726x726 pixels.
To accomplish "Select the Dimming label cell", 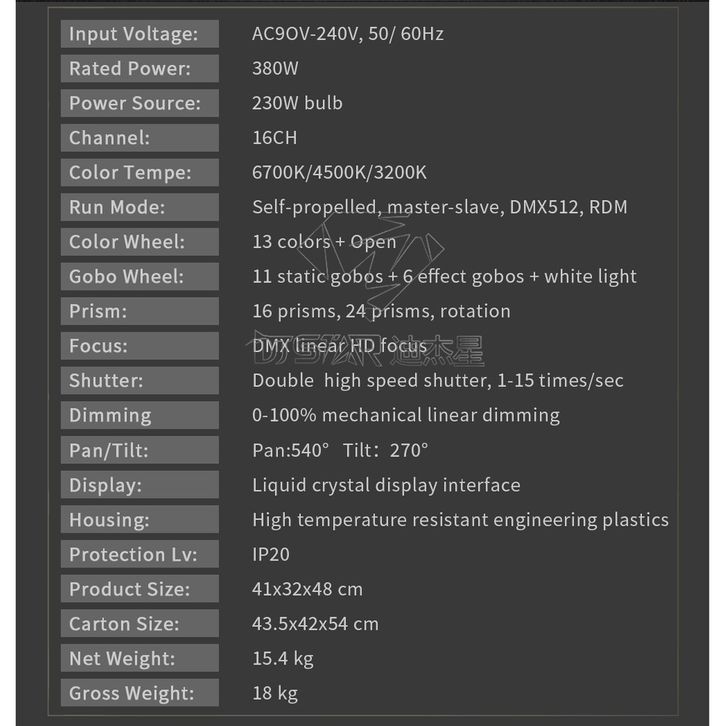I will (x=139, y=415).
